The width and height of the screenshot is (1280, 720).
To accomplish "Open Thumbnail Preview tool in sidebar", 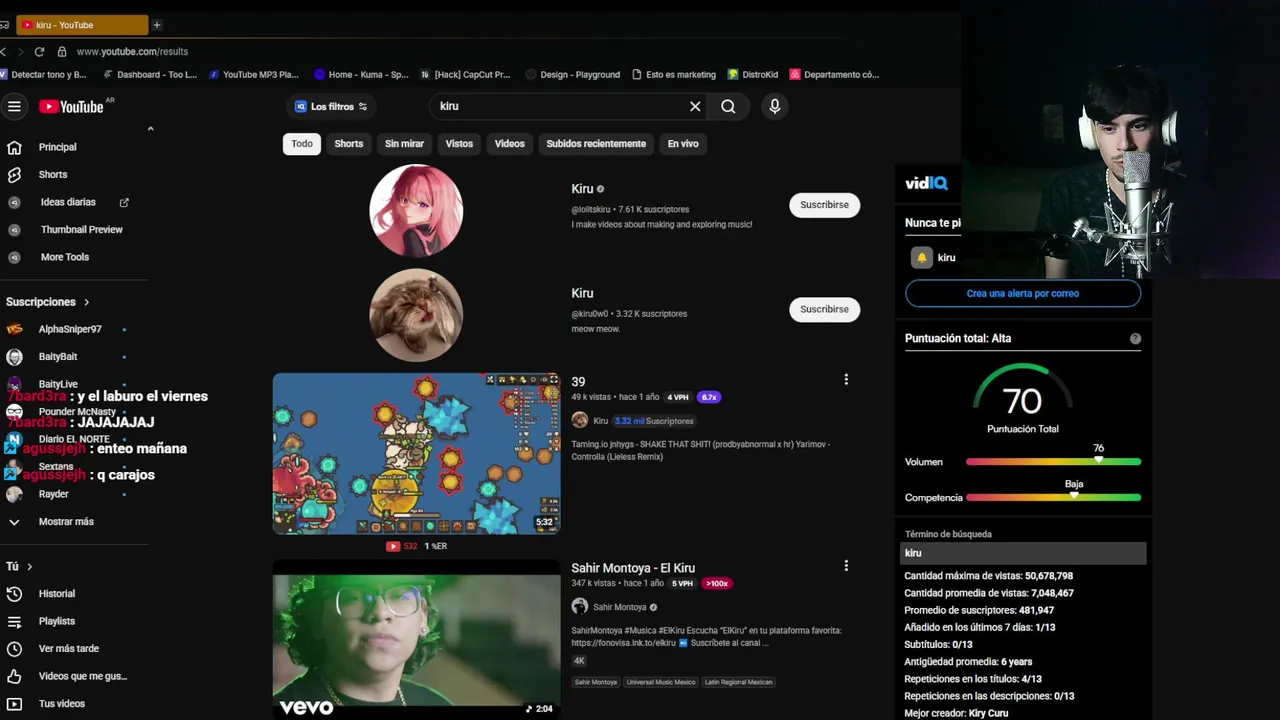I will click(x=82, y=229).
